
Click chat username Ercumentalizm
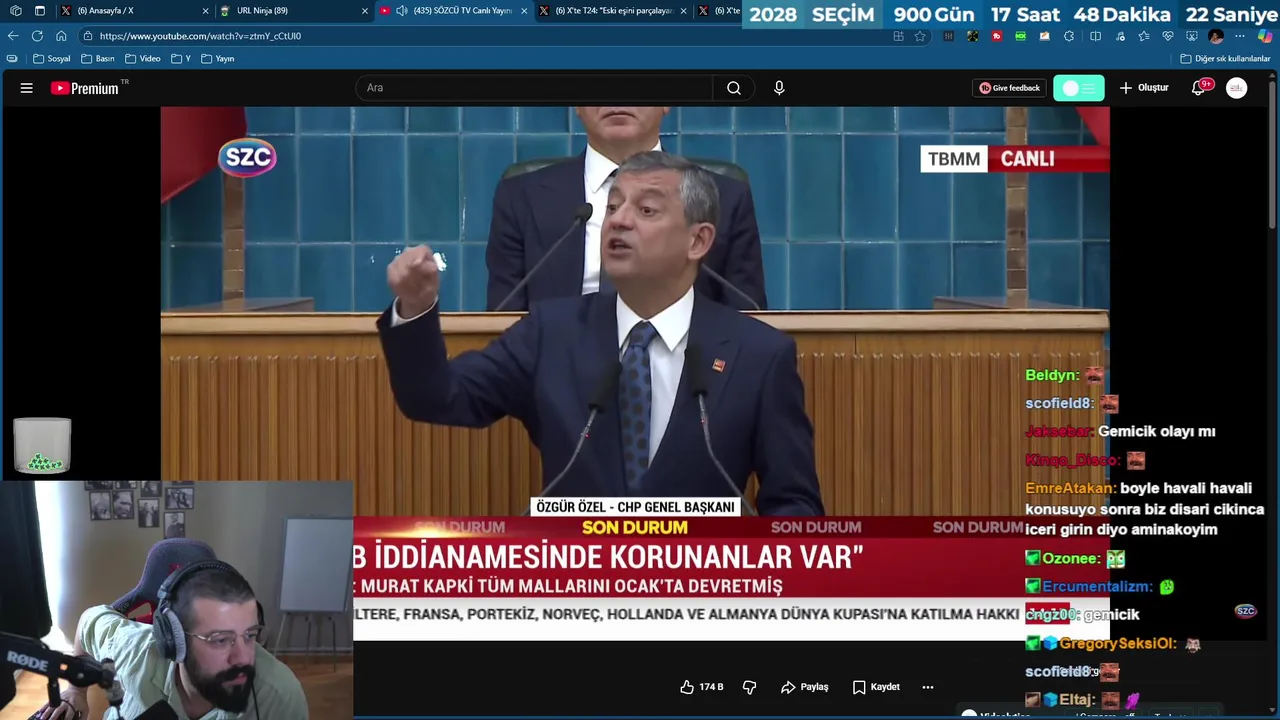coord(1097,587)
